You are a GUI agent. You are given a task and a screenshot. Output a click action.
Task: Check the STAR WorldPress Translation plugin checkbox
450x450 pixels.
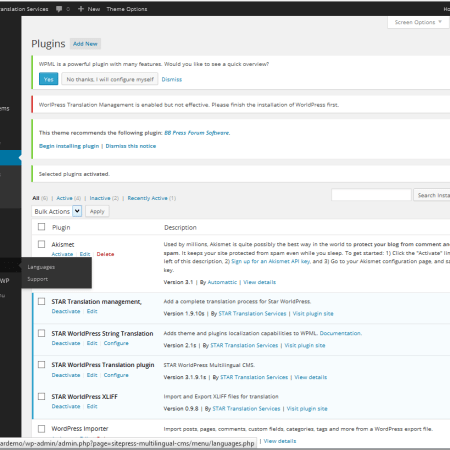tap(41, 365)
